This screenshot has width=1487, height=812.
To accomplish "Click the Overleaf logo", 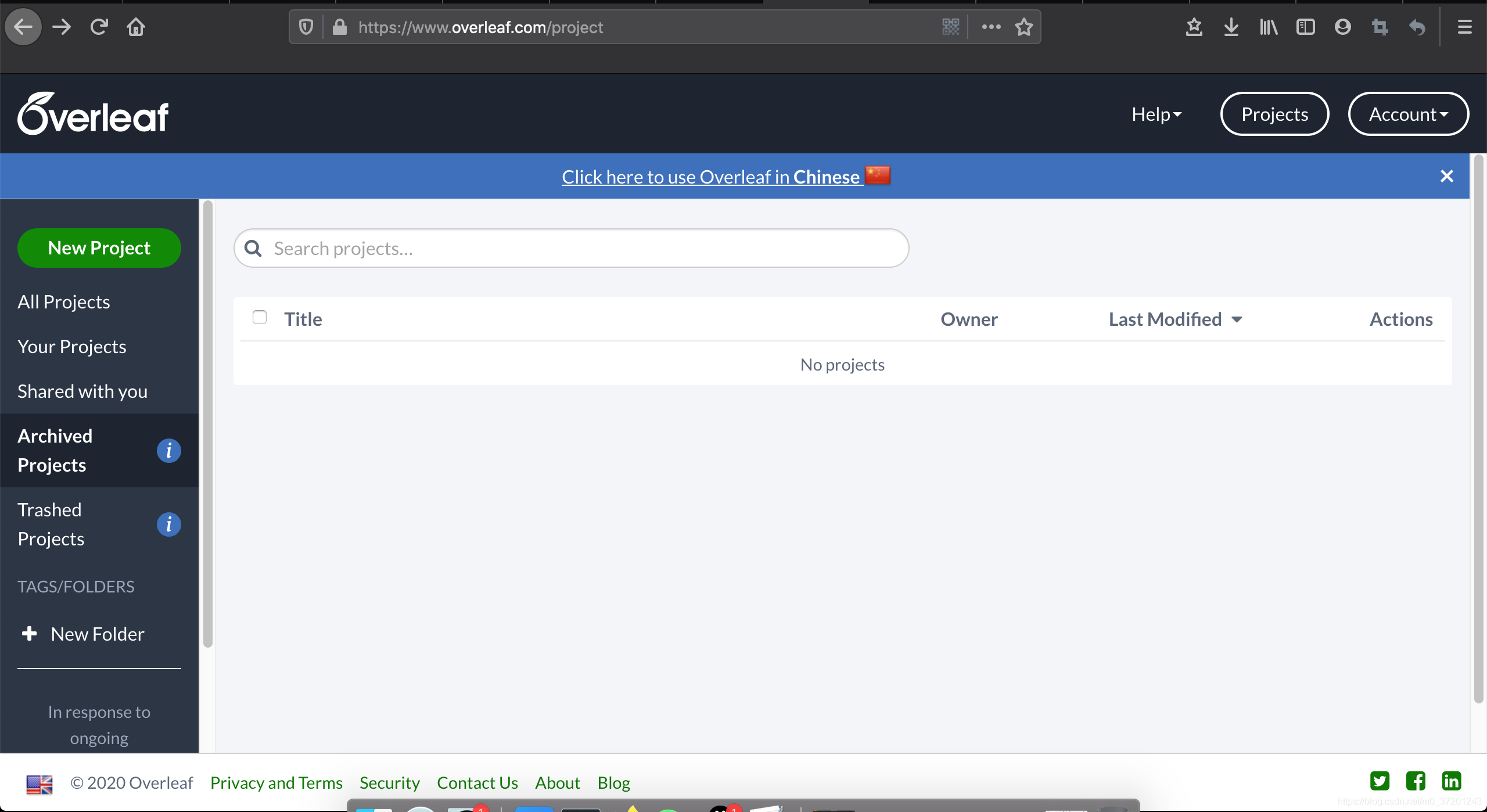I will [93, 114].
